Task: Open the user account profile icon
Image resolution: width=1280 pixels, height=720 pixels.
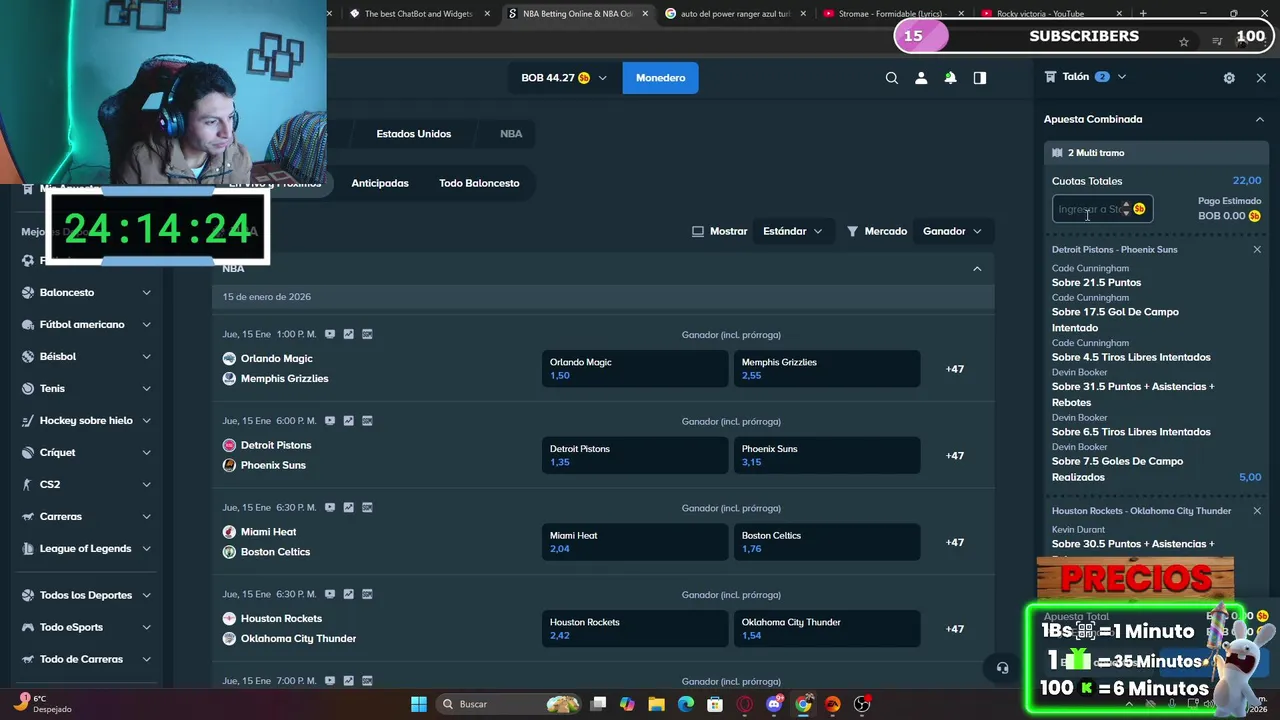Action: pyautogui.click(x=921, y=78)
